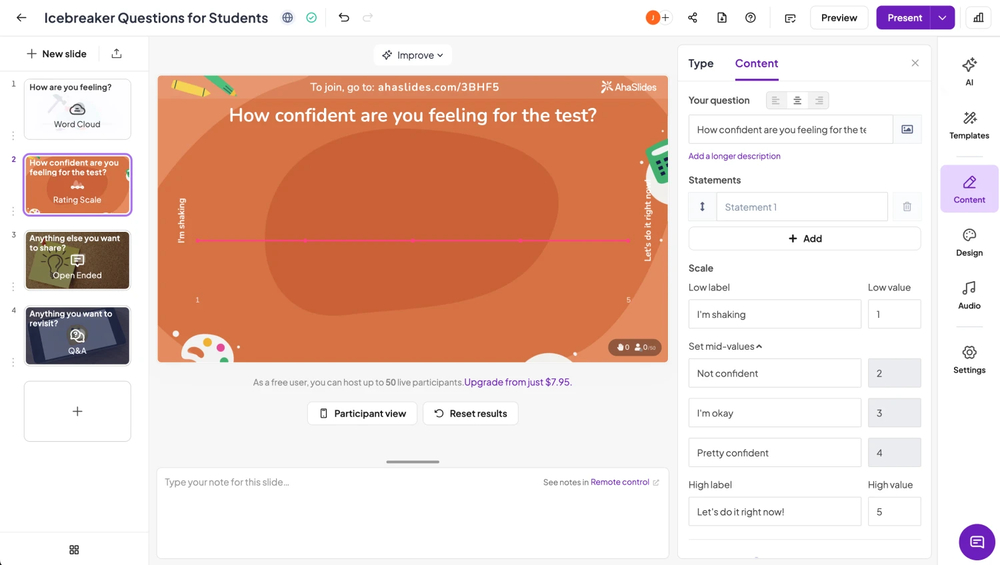Select right text alignment for question
The width and height of the screenshot is (1000, 565).
819,100
